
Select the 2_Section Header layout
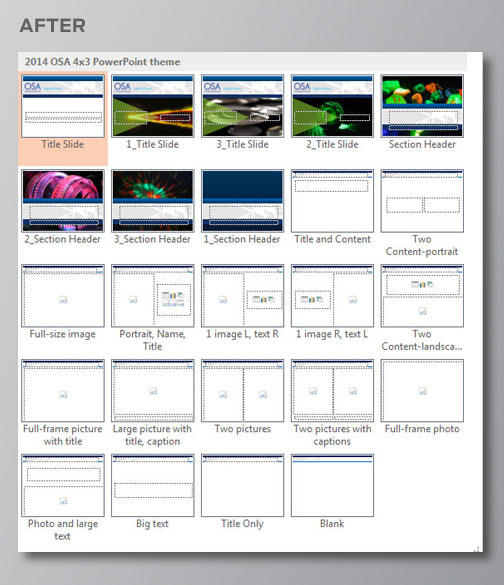(x=63, y=201)
